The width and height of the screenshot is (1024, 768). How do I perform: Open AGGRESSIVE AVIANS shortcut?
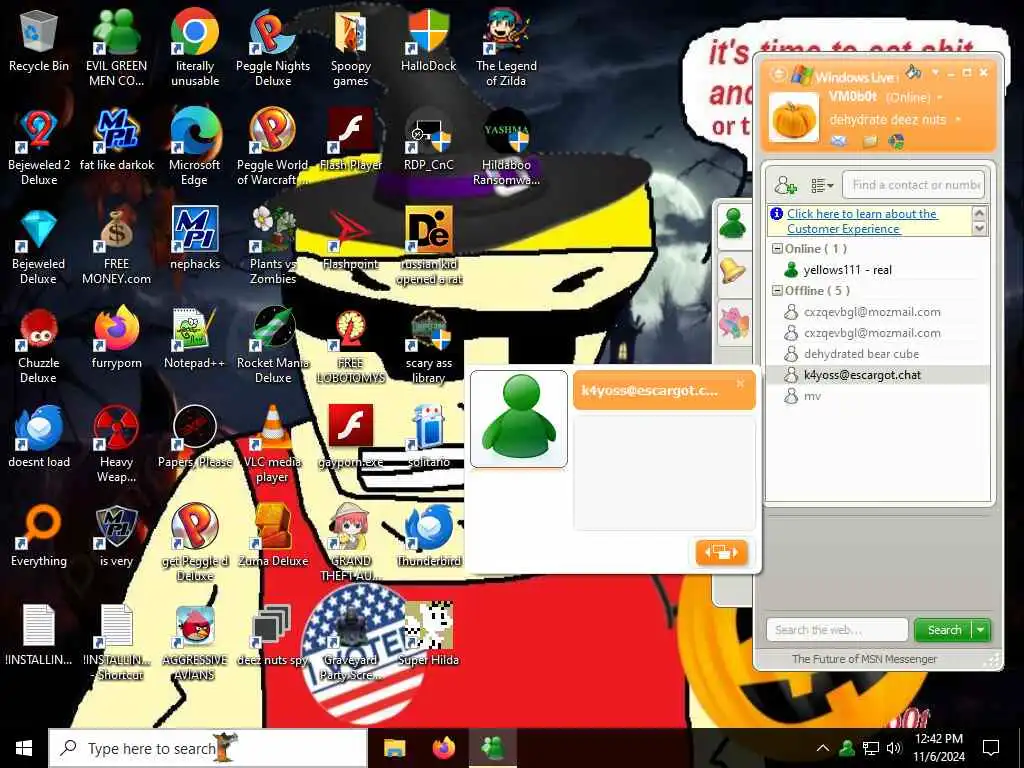(x=195, y=643)
